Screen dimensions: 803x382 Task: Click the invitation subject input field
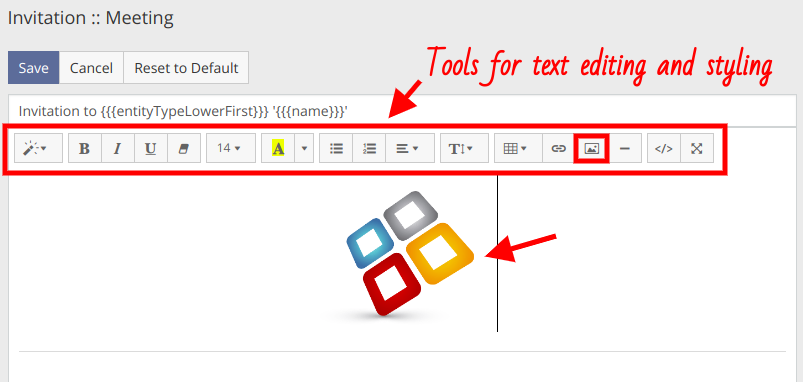coord(402,111)
